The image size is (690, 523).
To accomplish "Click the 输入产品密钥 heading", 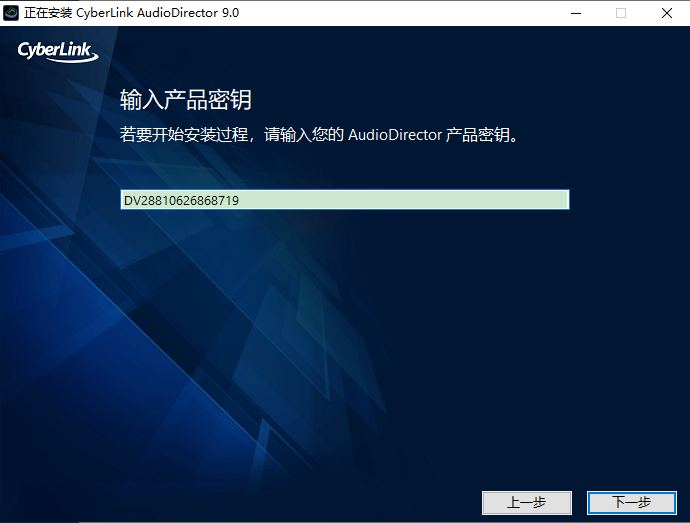I will (x=186, y=99).
